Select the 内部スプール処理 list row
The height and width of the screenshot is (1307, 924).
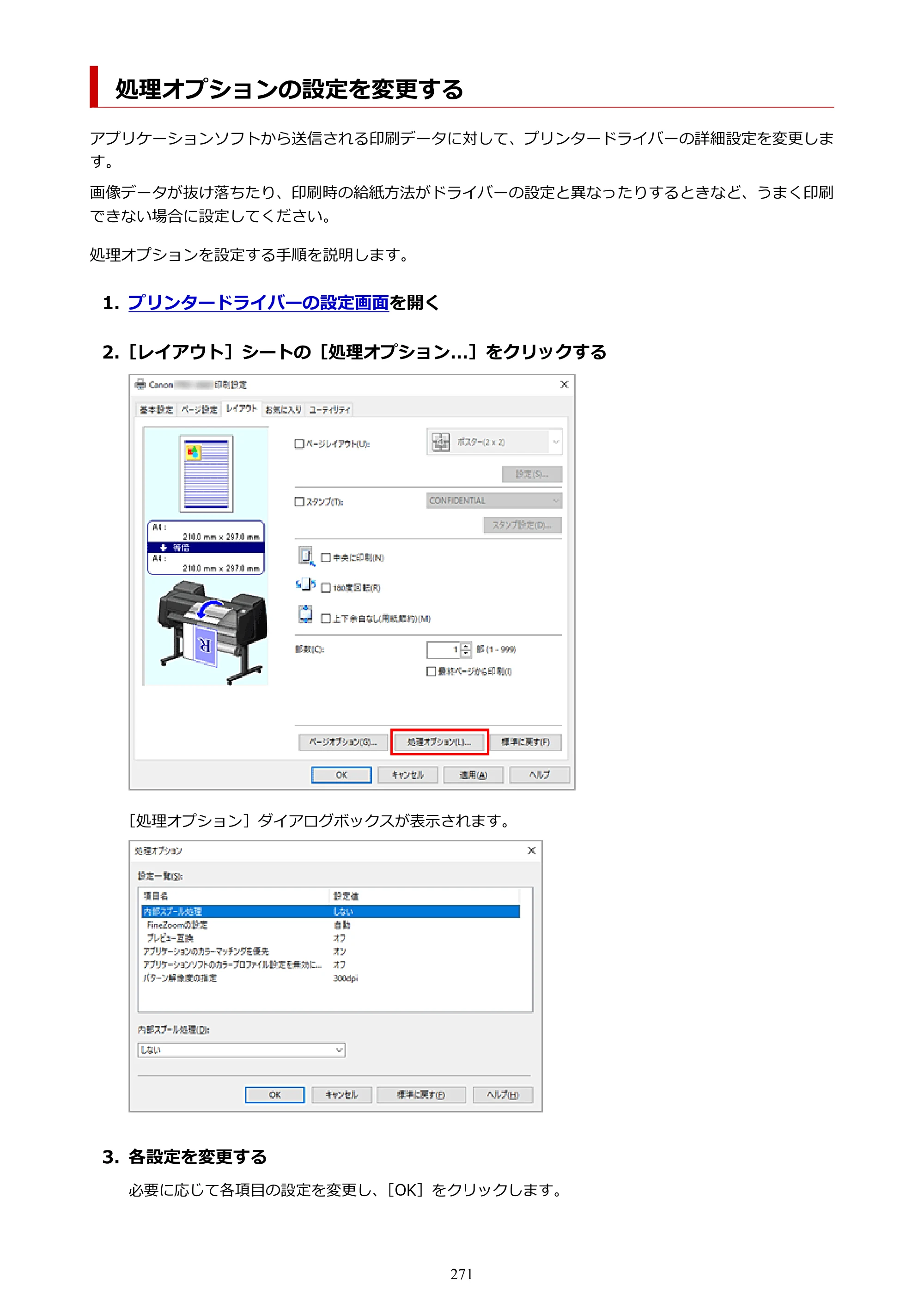(x=331, y=912)
